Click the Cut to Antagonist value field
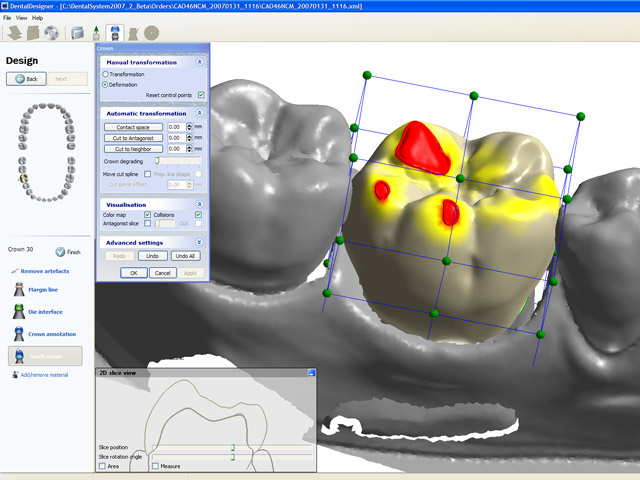Screen dimensions: 640x480 (x=177, y=138)
